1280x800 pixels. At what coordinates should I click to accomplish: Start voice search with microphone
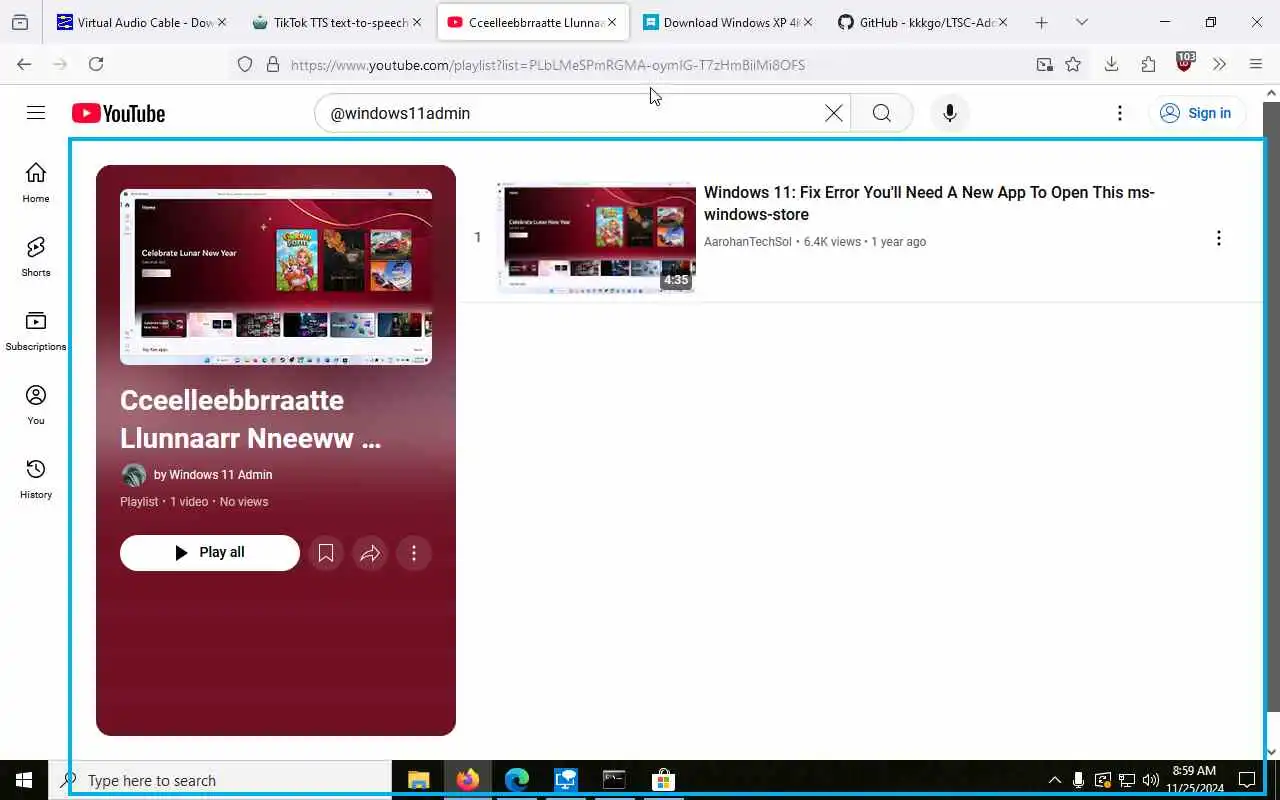950,113
